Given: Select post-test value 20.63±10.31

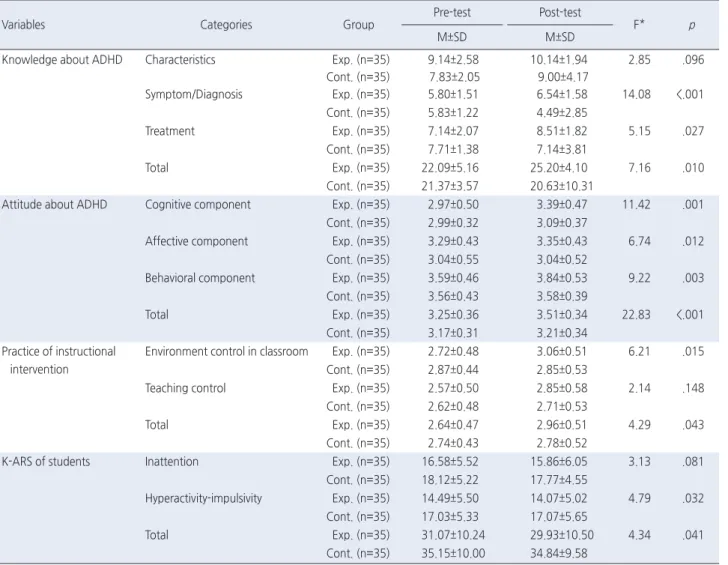Looking at the screenshot, I should [x=562, y=186].
